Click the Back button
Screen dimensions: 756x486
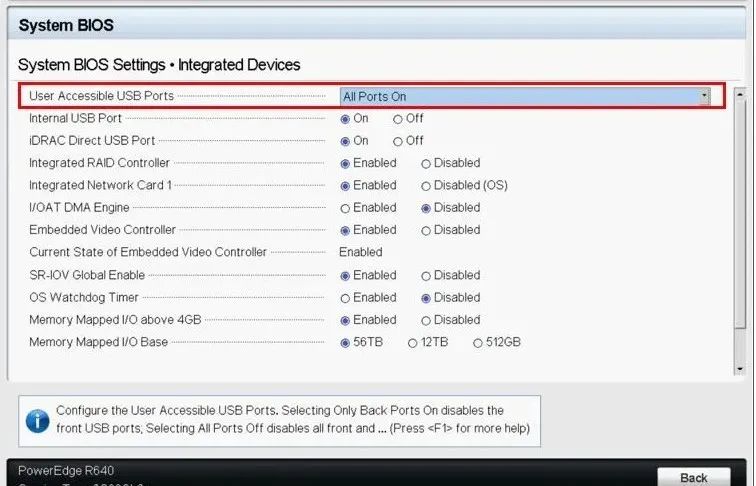pyautogui.click(x=693, y=477)
